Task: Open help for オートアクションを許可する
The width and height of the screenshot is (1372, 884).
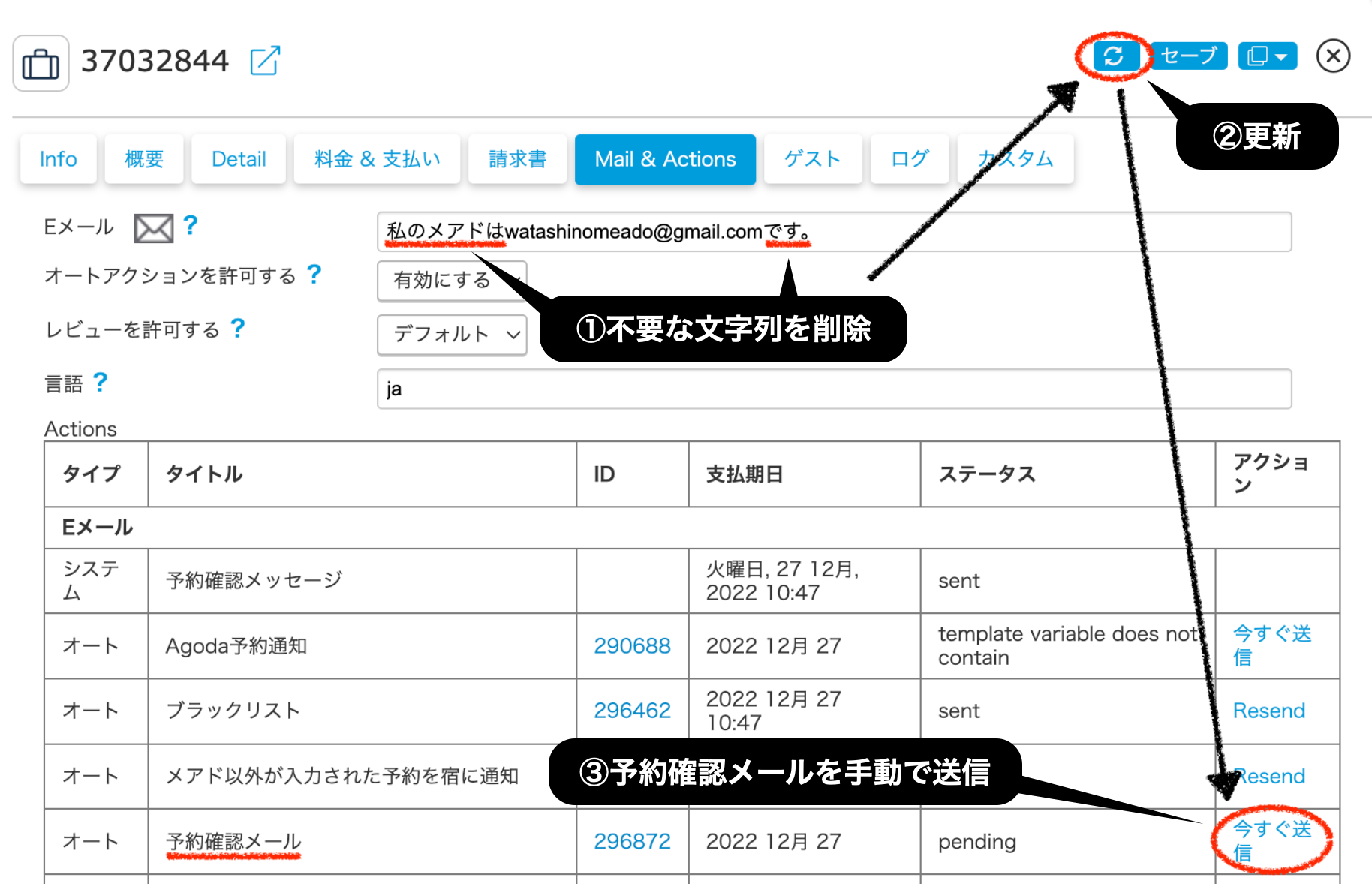Action: click(x=314, y=275)
